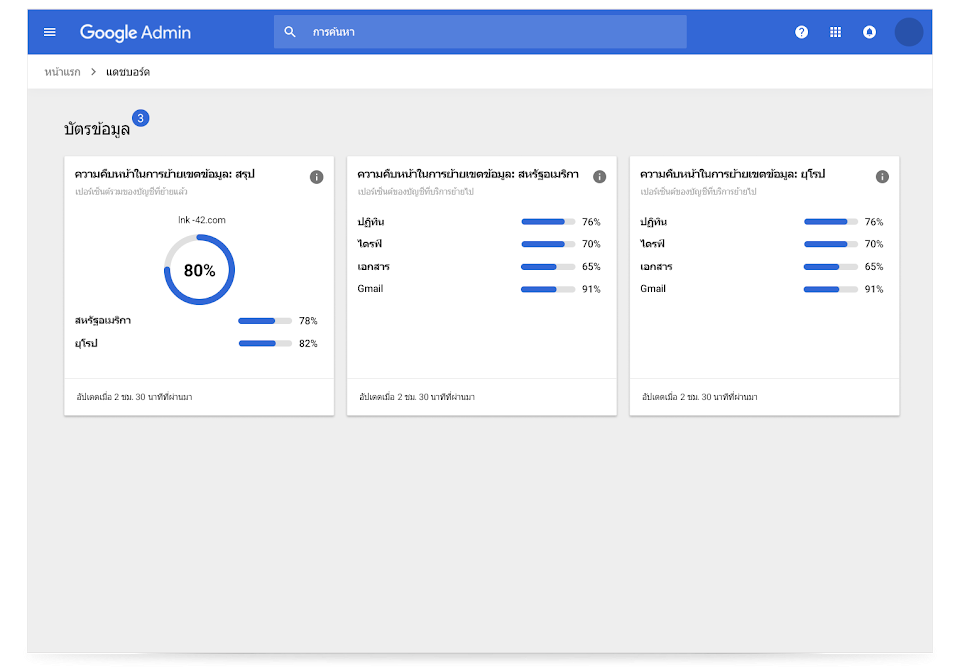
Task: Click the ยุโรป 82% progress bar
Action: pyautogui.click(x=265, y=343)
